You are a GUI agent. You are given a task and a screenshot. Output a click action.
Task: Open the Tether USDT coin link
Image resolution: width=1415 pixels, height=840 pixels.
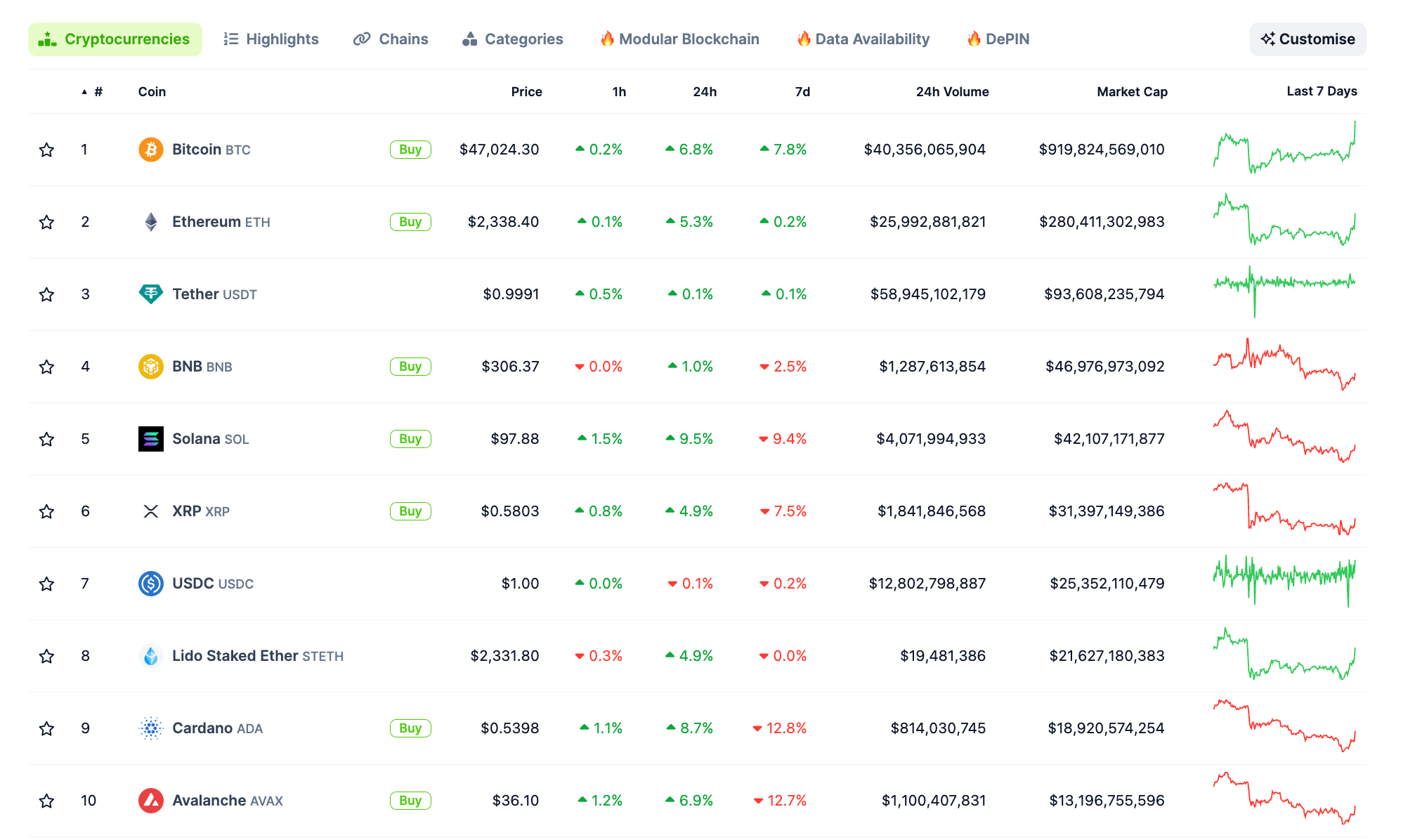[214, 294]
